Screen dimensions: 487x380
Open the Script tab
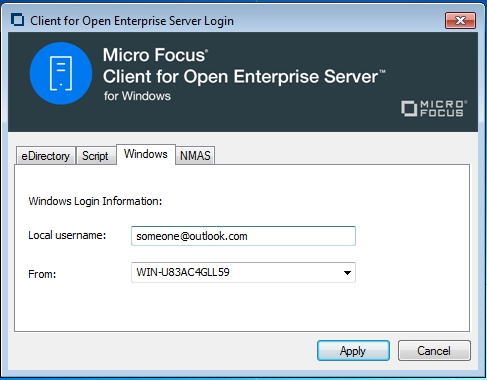(x=96, y=156)
